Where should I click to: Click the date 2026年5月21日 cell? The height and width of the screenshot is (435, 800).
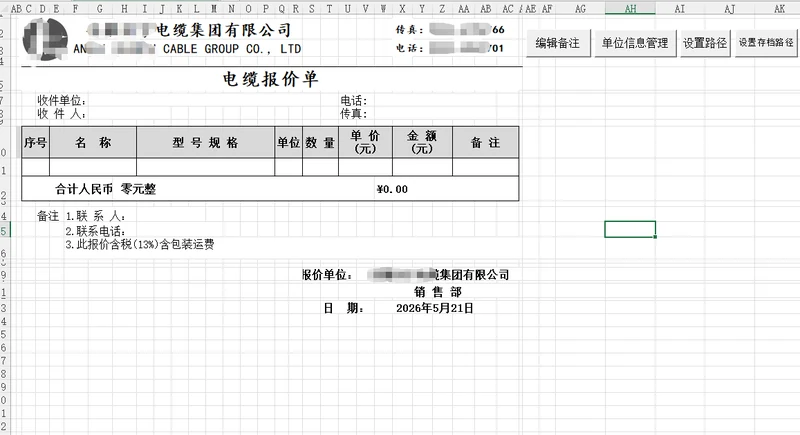[435, 308]
